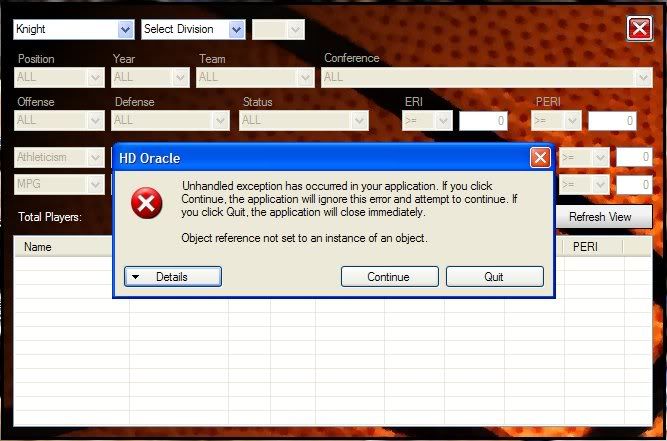Open the Year filter dropdown
The image size is (667, 441).
(180, 77)
